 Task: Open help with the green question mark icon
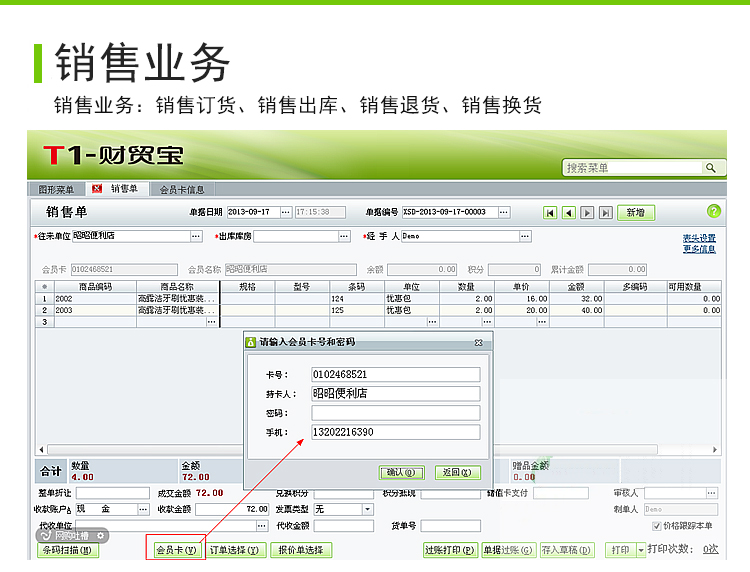point(713,211)
